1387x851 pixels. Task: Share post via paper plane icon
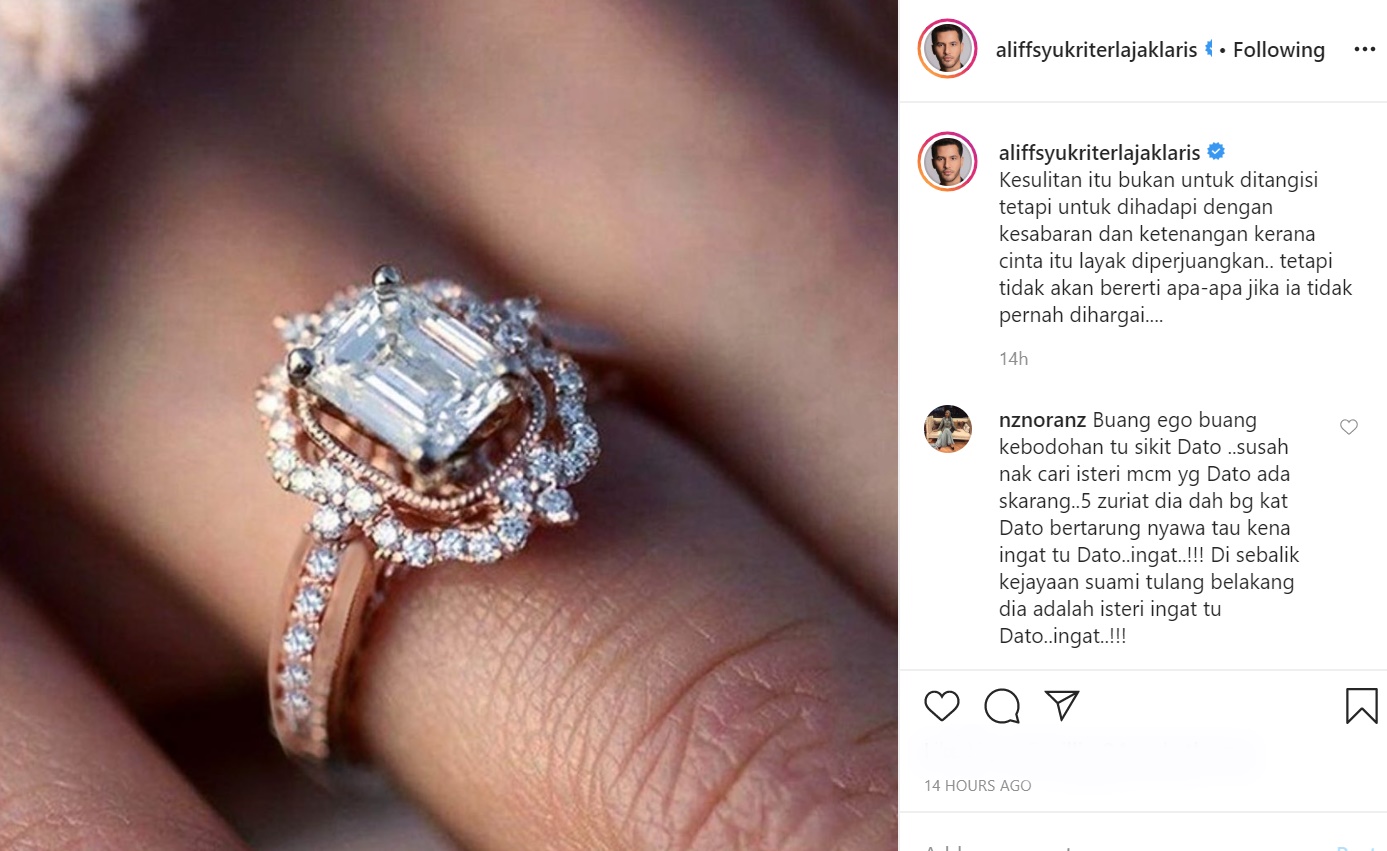coord(1062,706)
